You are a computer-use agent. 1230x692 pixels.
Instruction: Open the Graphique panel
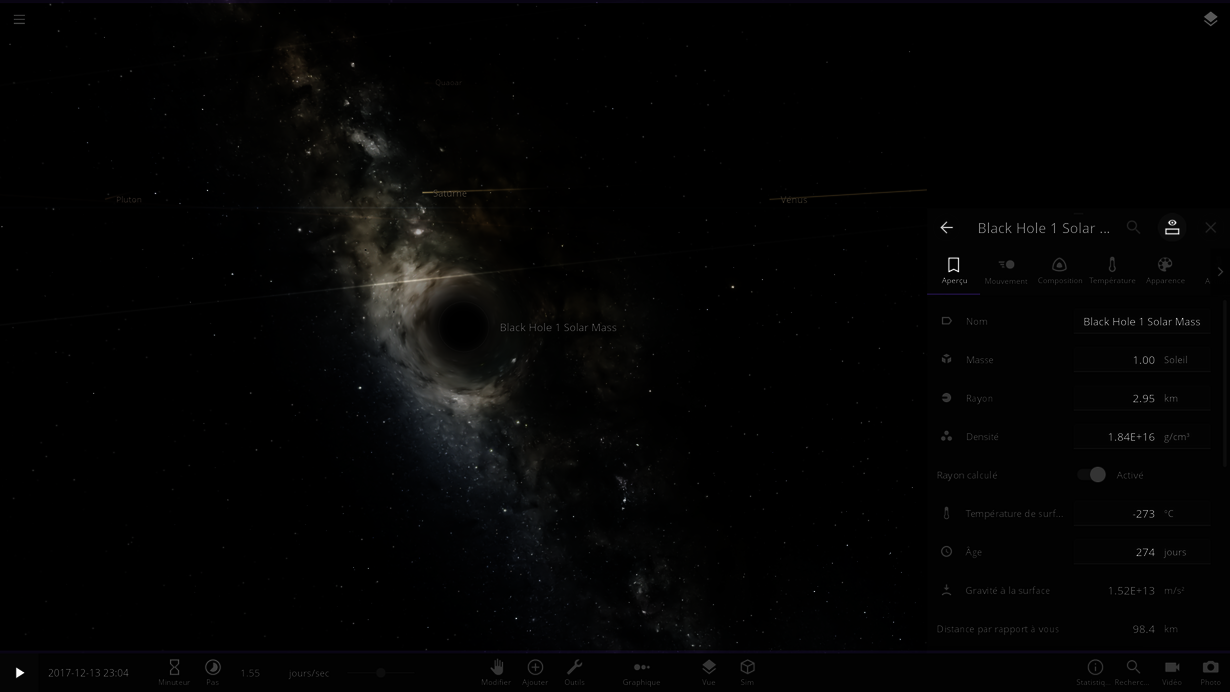(642, 671)
